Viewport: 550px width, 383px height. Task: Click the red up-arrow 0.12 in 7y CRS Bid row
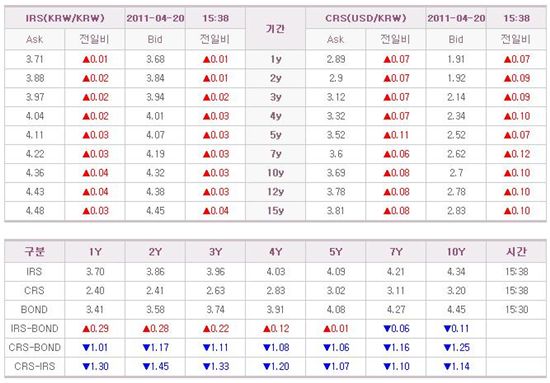coord(517,154)
